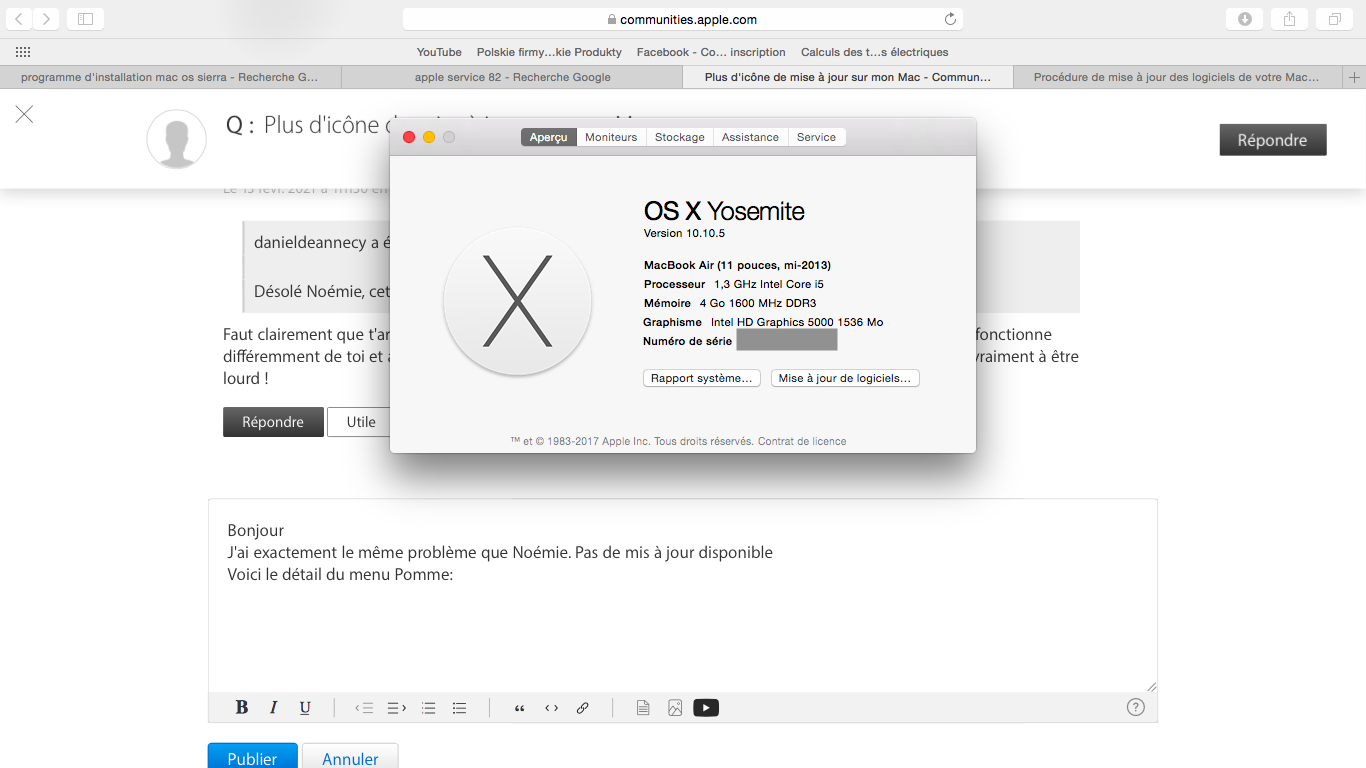The width and height of the screenshot is (1366, 768).
Task: Go forward using Safari's forward arrow
Action: [47, 19]
